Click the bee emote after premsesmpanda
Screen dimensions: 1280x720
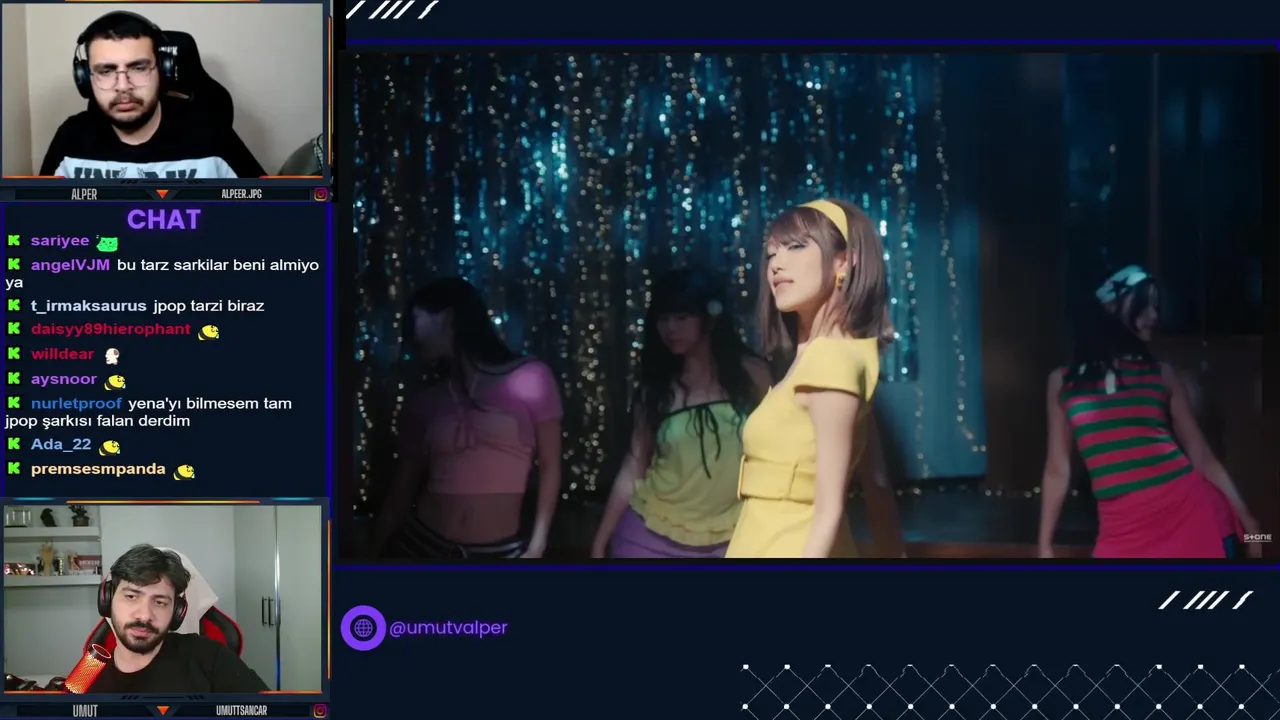point(184,471)
